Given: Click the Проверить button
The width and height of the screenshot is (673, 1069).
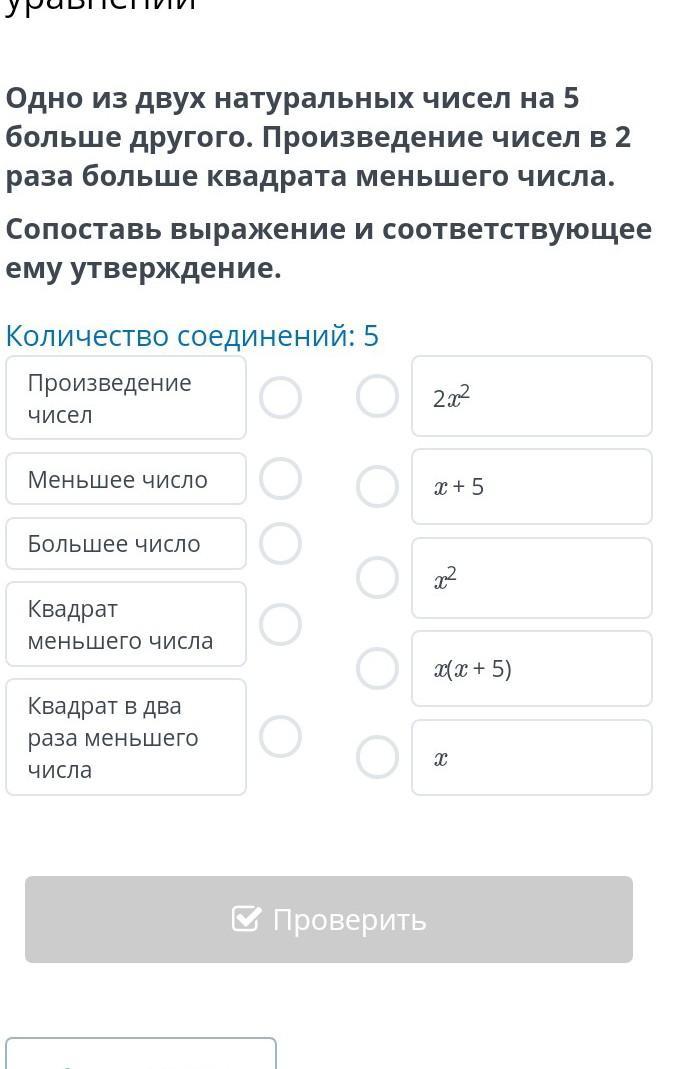Looking at the screenshot, I should [x=329, y=919].
